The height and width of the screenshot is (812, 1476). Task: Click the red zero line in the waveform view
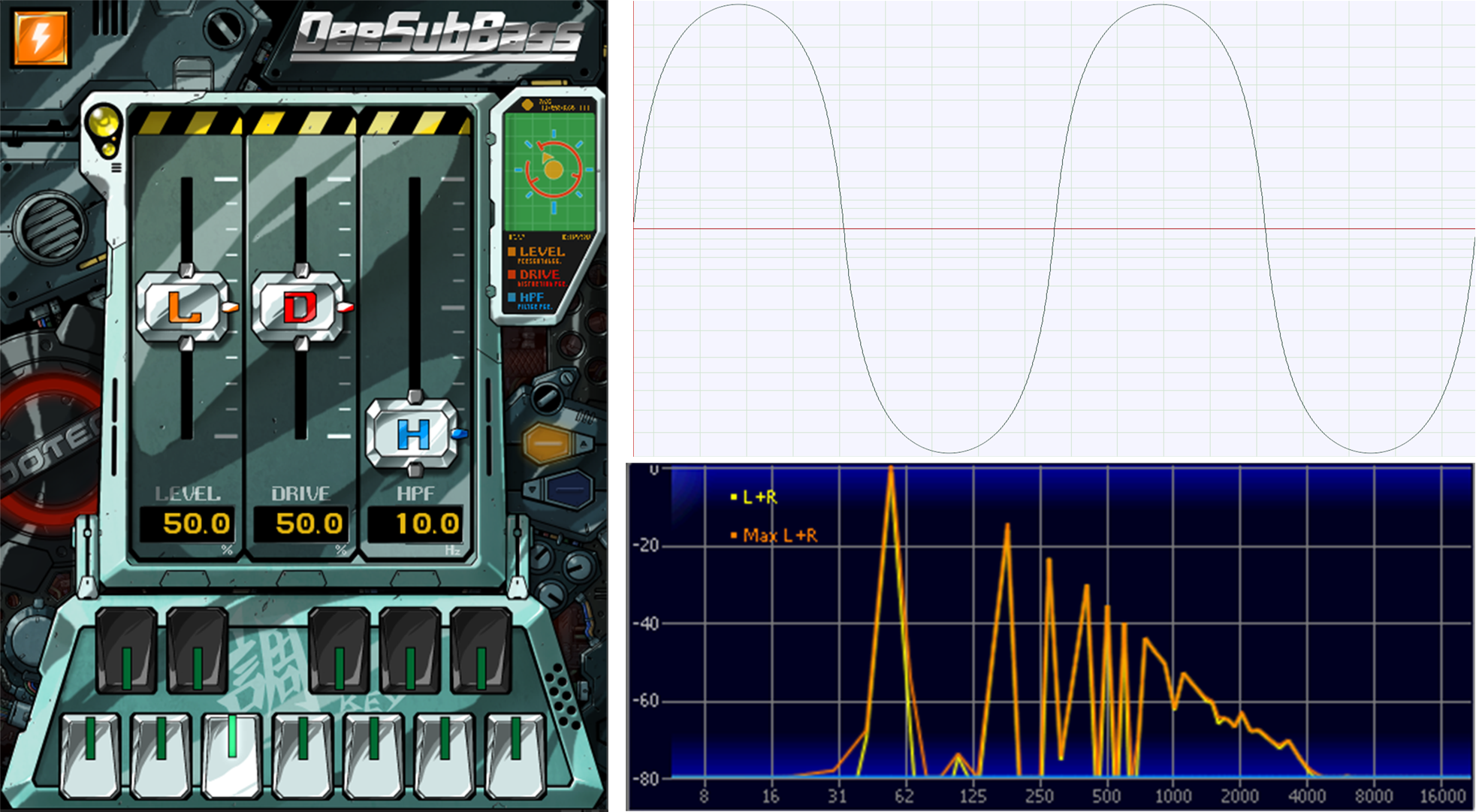tap(1054, 228)
